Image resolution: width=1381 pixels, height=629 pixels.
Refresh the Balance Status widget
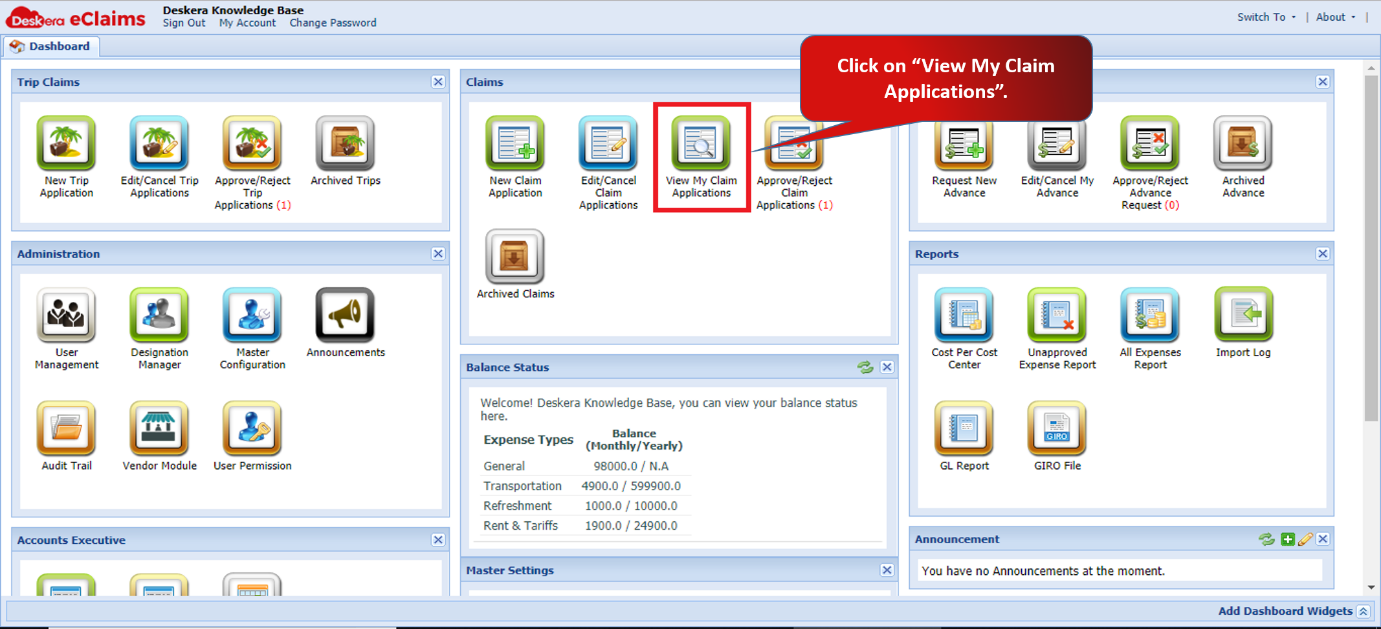coord(865,367)
